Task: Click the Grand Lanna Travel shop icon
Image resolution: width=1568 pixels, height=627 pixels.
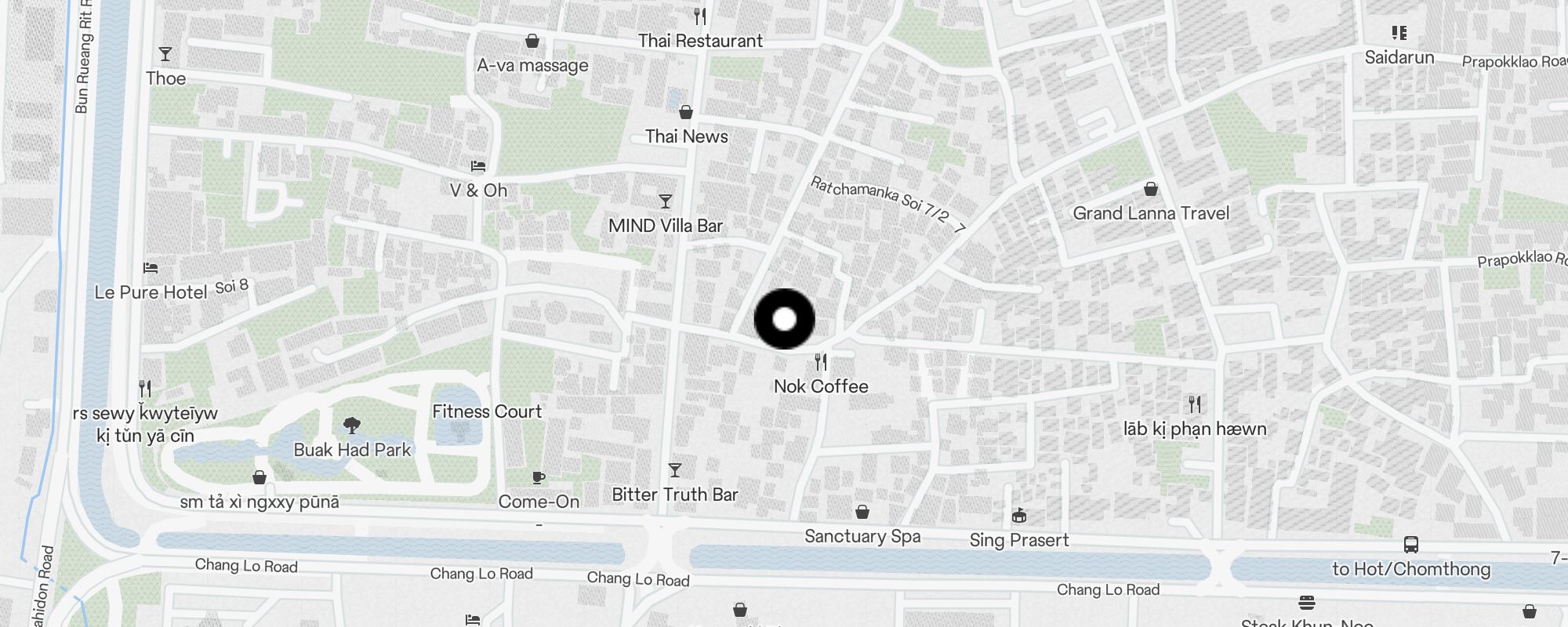Action: tap(1151, 189)
